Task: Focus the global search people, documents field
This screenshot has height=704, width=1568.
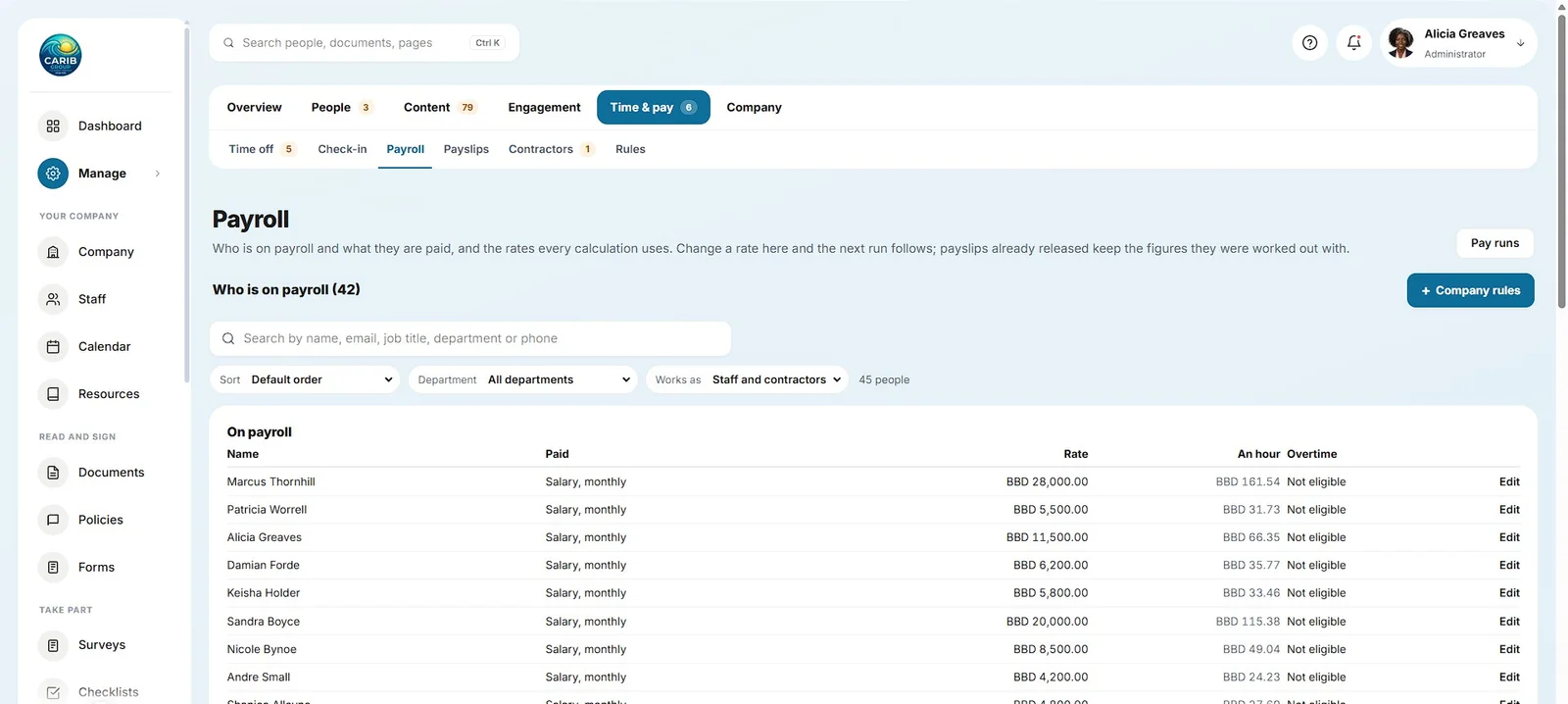Action: [x=364, y=43]
